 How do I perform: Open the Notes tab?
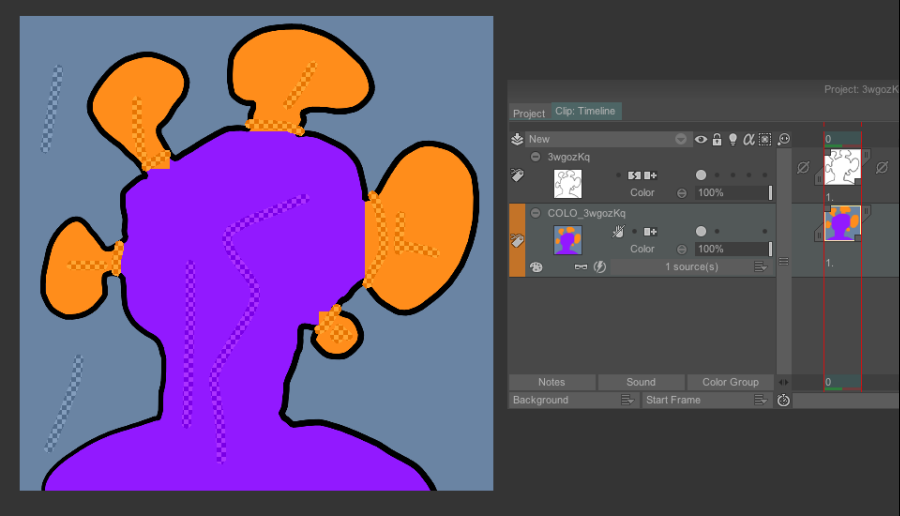click(552, 382)
